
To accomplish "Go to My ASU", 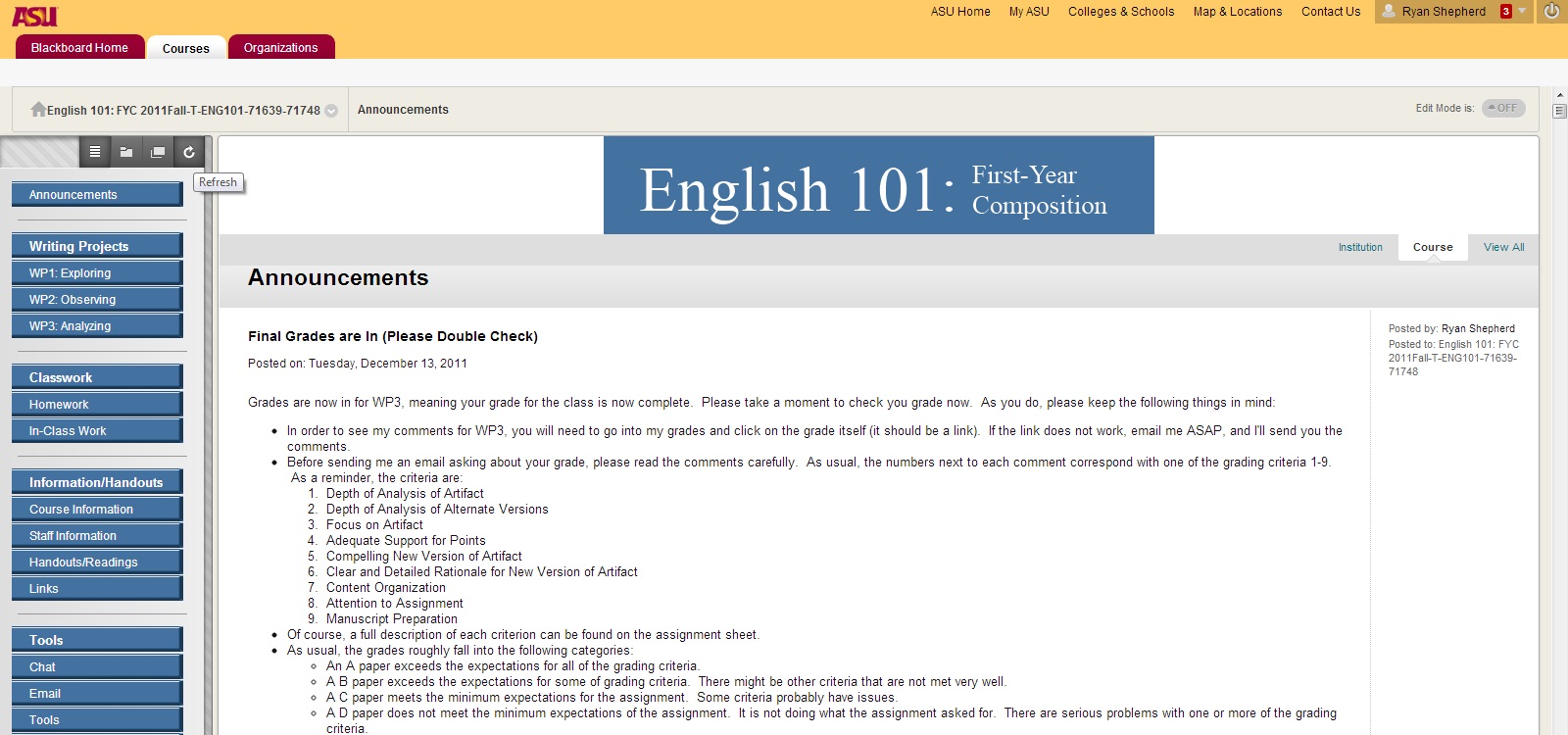I will click(x=1029, y=12).
